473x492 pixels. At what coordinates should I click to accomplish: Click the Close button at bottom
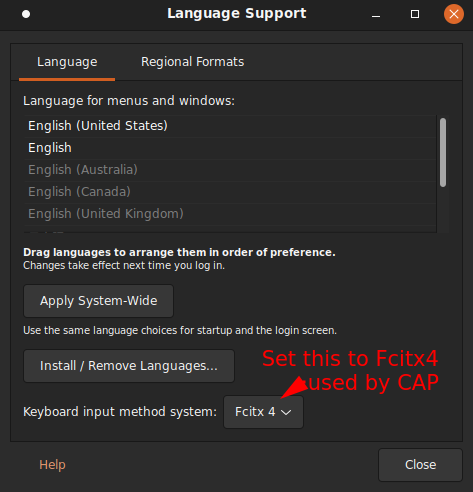click(420, 465)
